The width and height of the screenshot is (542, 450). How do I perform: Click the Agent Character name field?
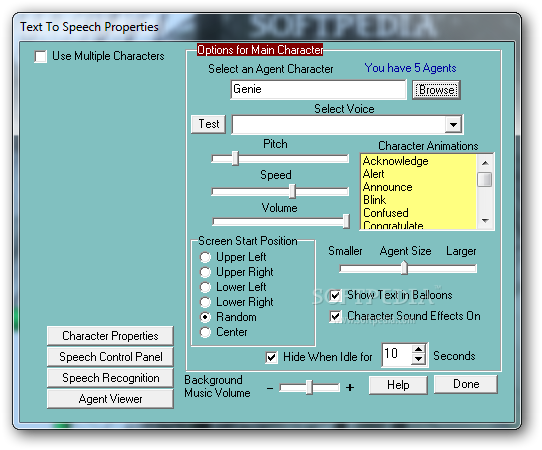point(318,90)
